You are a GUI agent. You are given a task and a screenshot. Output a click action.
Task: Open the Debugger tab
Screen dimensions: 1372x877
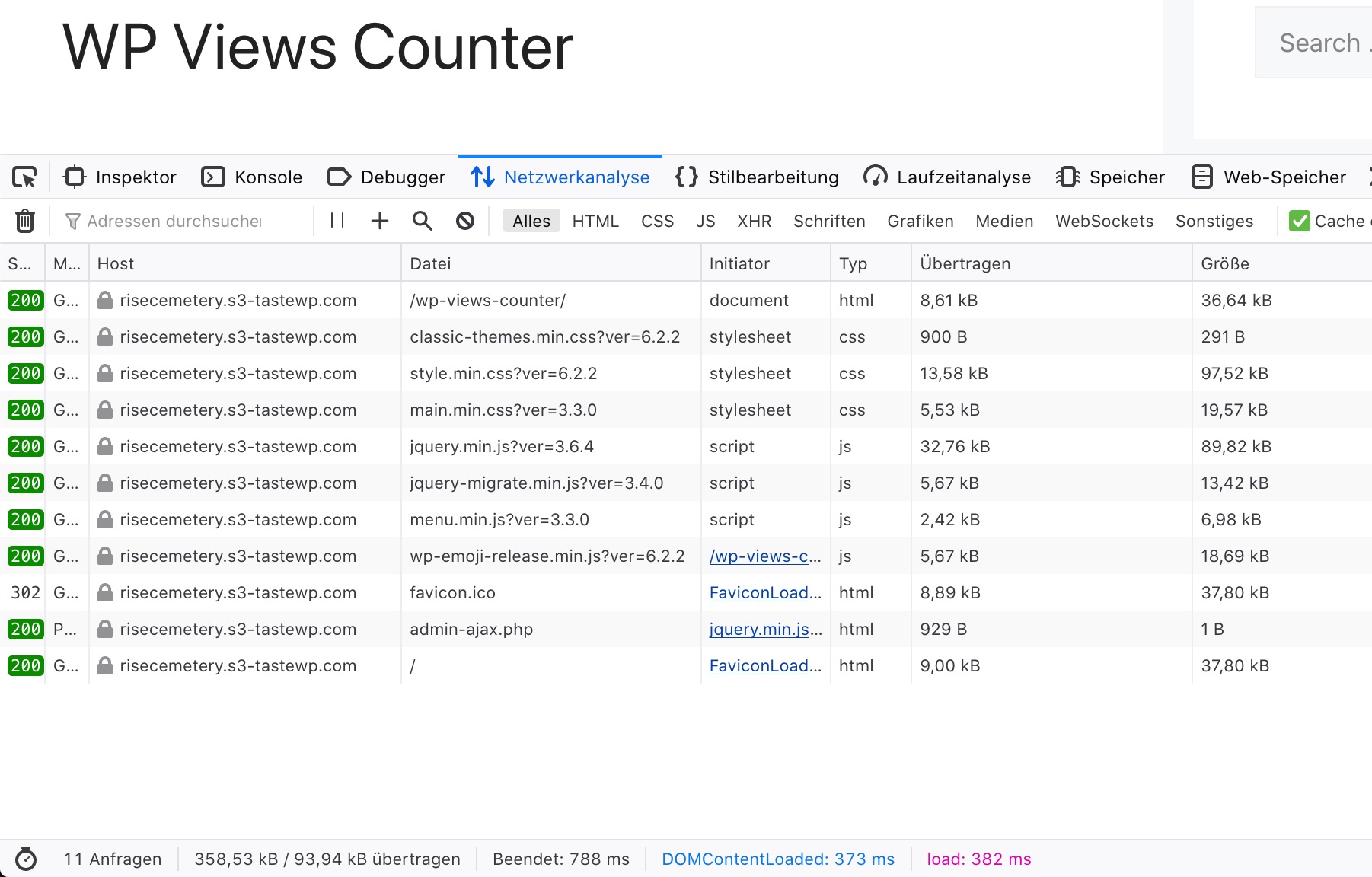386,177
